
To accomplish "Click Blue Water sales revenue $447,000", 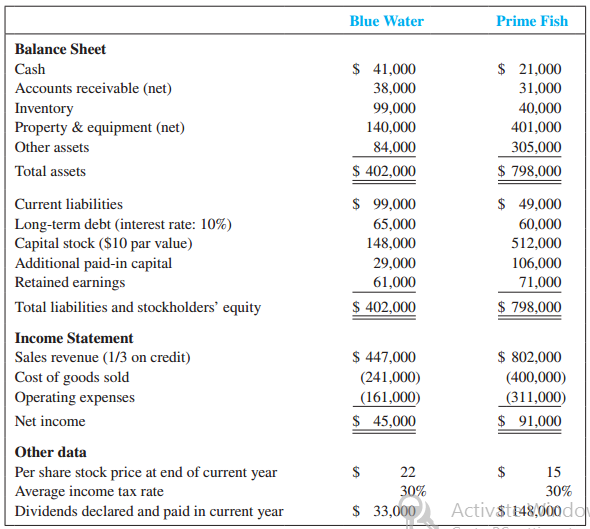I will pos(384,357).
